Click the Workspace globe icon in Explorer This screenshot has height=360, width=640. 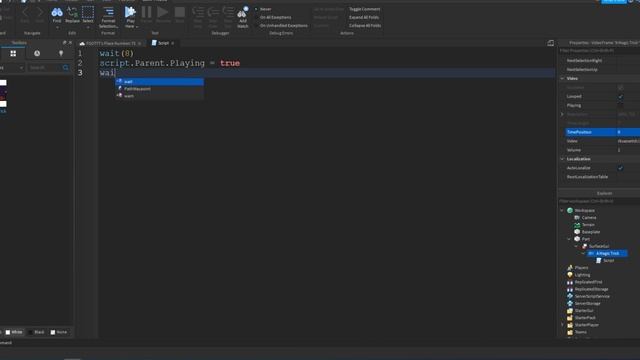pyautogui.click(x=570, y=210)
